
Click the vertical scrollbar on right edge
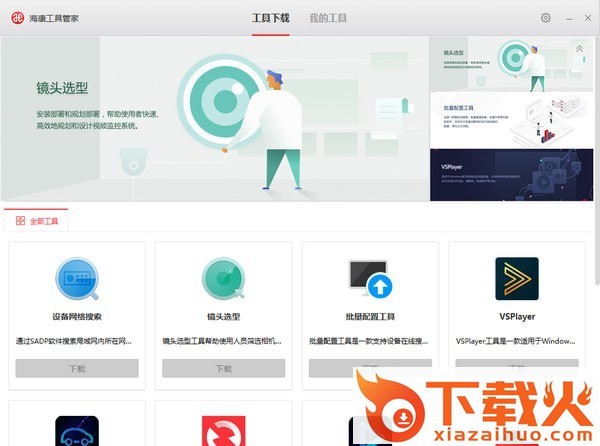pyautogui.click(x=597, y=161)
